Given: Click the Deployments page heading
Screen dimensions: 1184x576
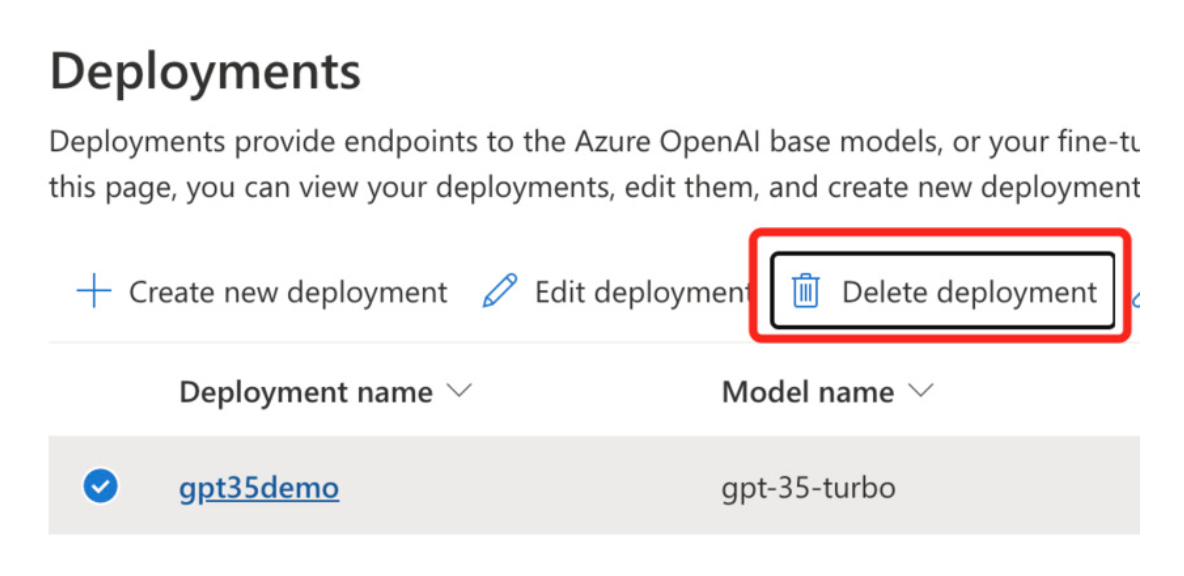Looking at the screenshot, I should click(x=205, y=72).
